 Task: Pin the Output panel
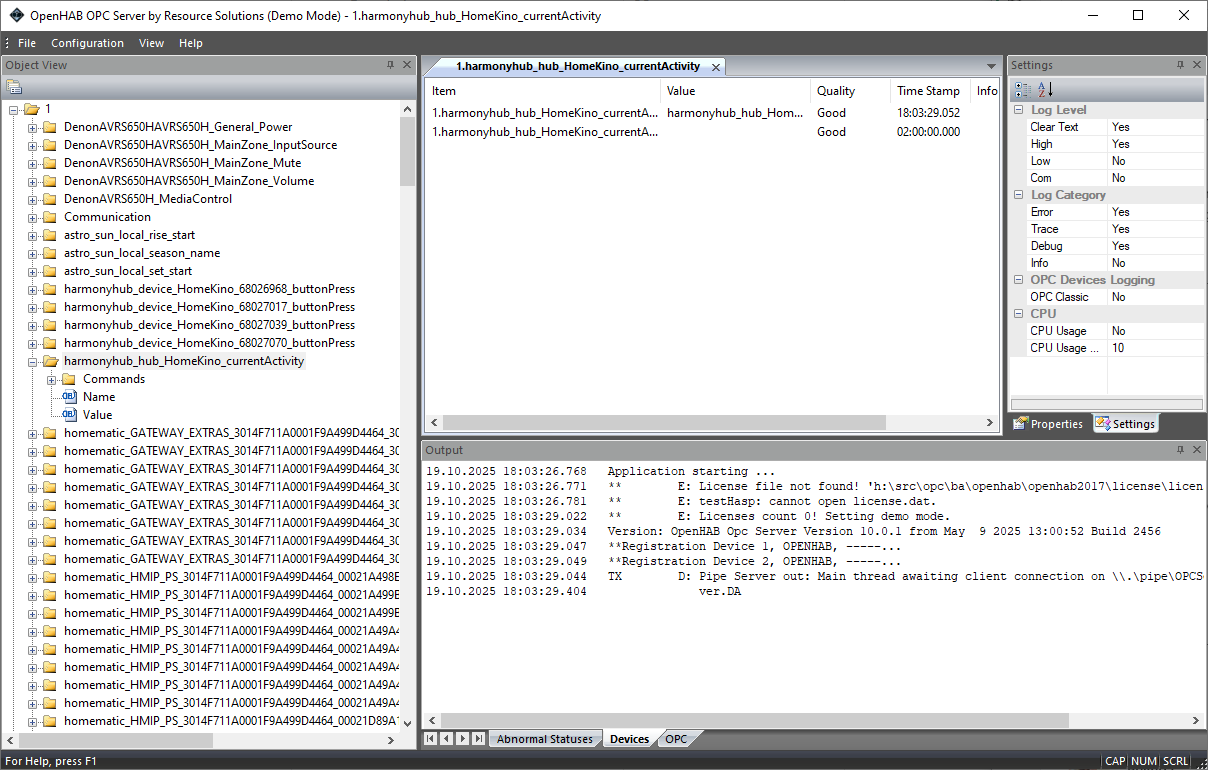pyautogui.click(x=1180, y=450)
